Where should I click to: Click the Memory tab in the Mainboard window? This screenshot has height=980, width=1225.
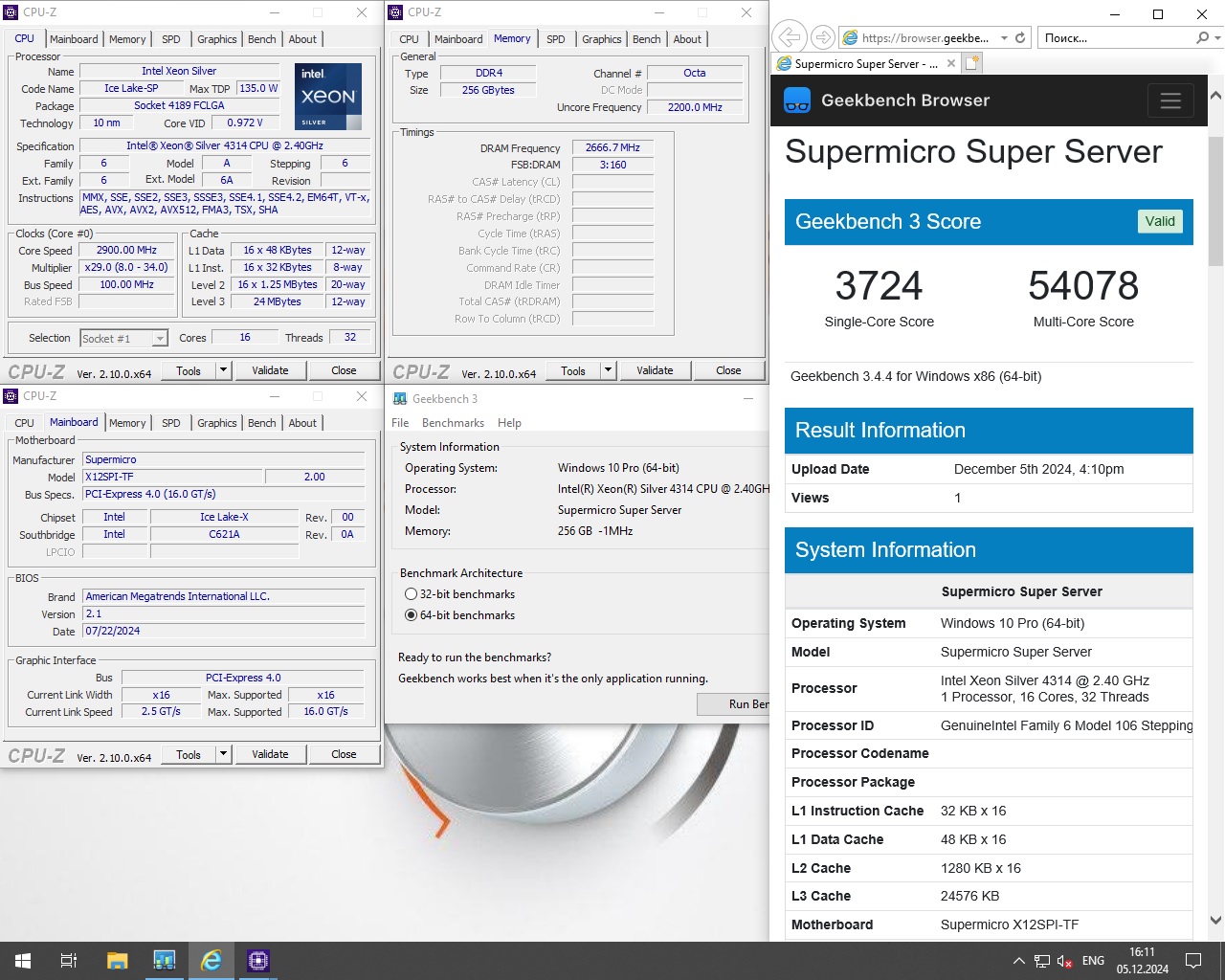[127, 423]
